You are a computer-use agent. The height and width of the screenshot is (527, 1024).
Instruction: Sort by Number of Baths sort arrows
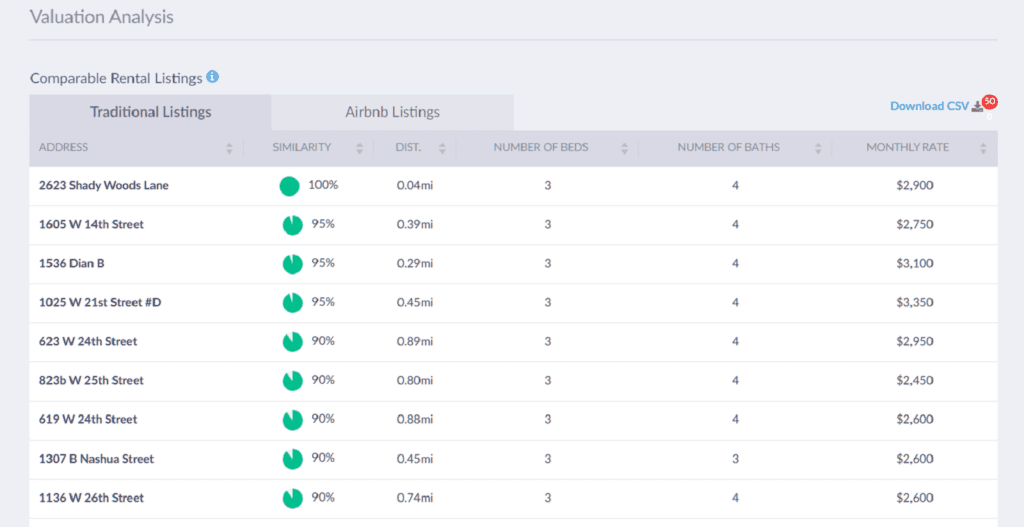818,148
